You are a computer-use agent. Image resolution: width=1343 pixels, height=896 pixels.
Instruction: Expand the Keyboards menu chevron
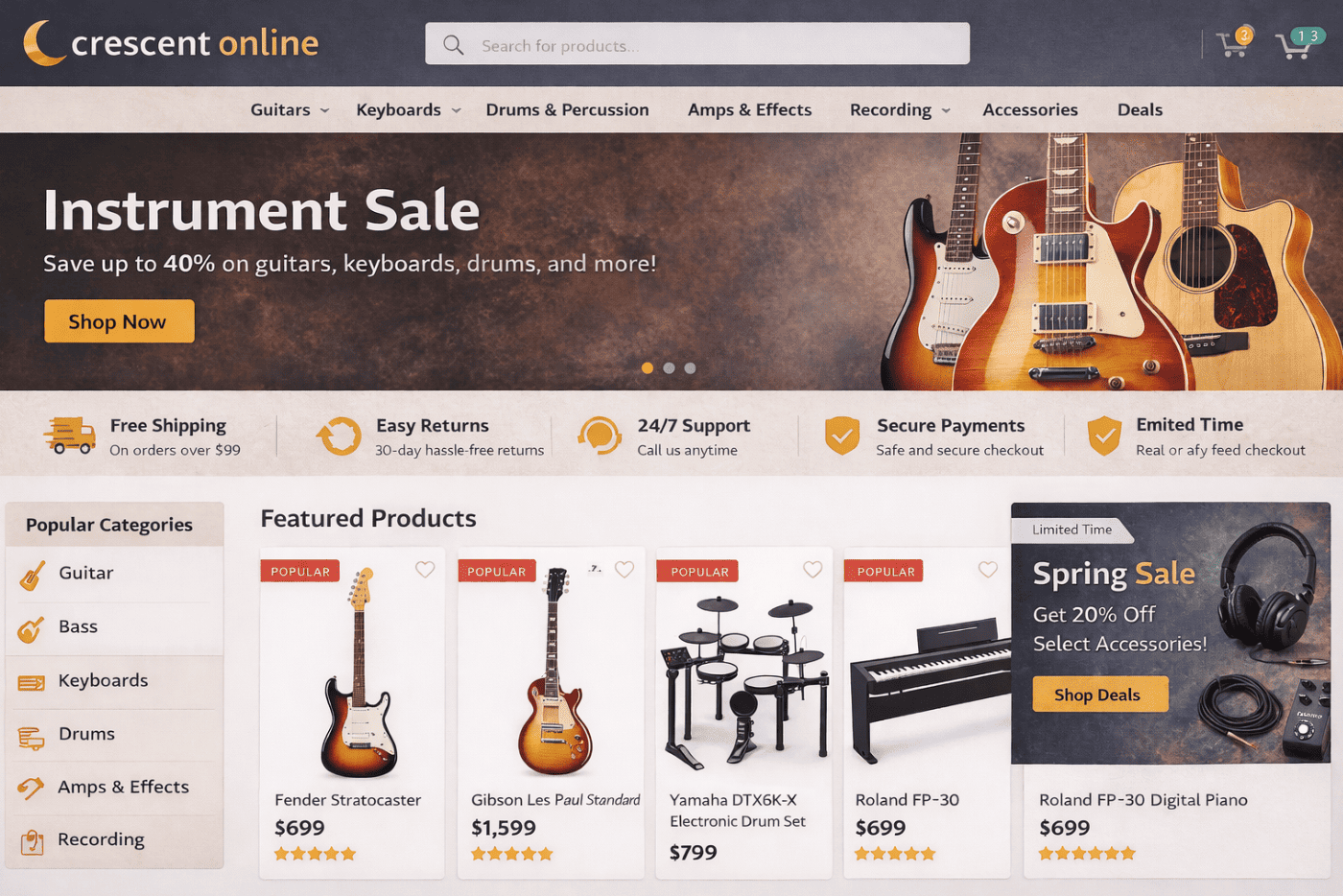point(457,110)
